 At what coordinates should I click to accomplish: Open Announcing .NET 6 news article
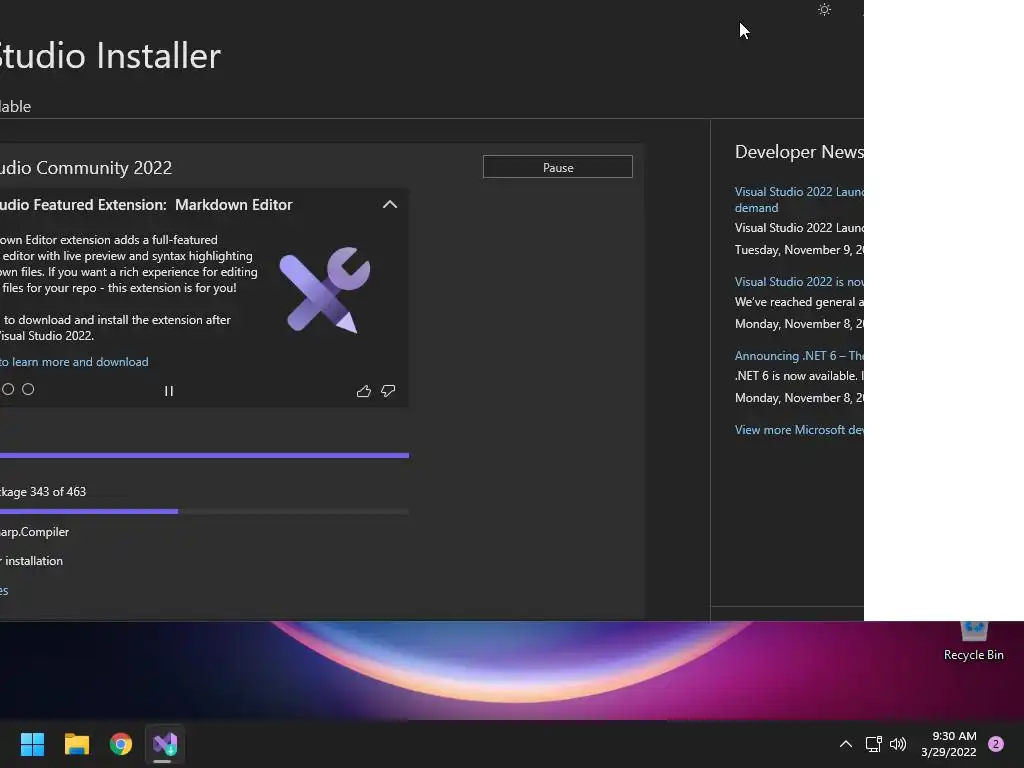pos(799,355)
